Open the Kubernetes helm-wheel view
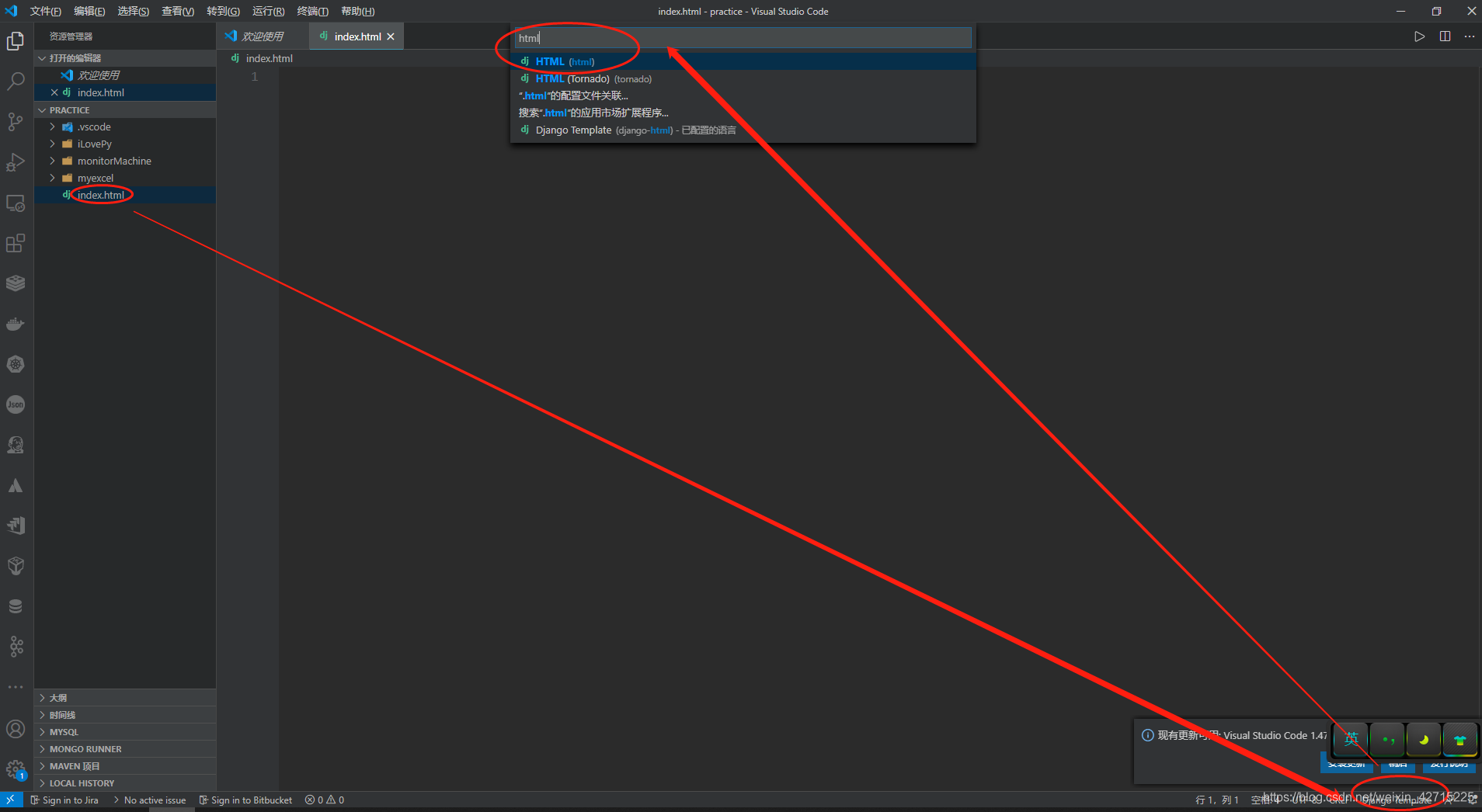 point(16,364)
